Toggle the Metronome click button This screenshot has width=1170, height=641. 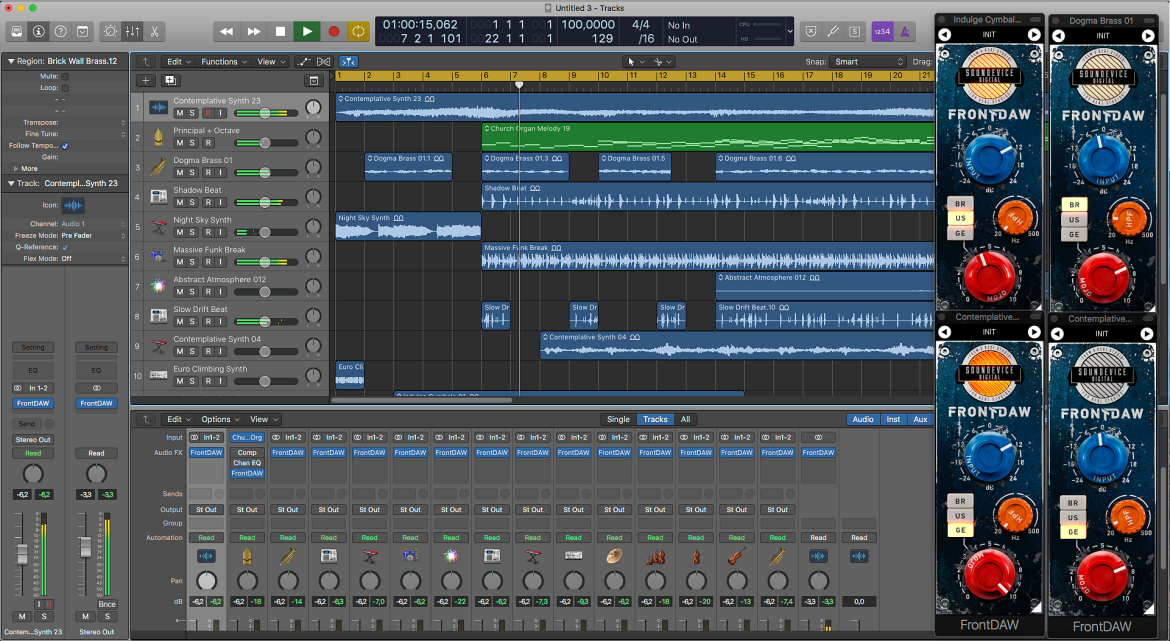(904, 31)
